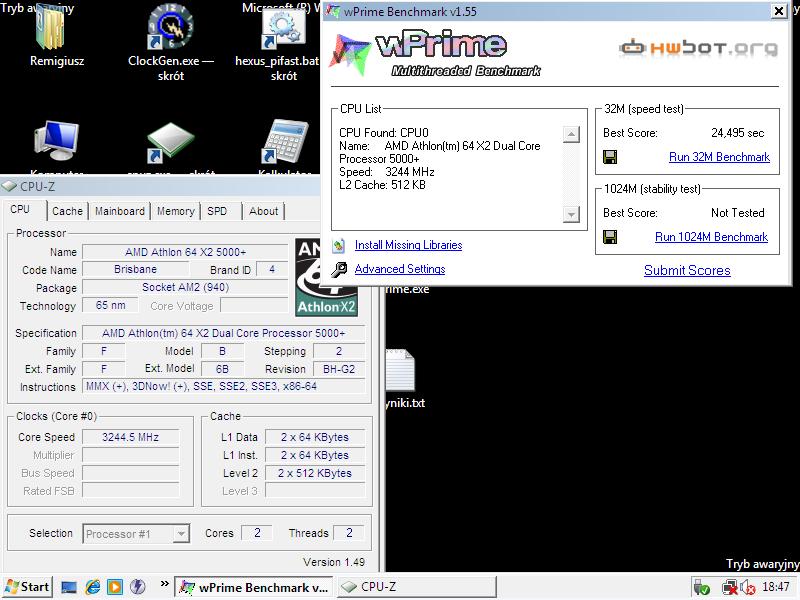Switch to the About tab
800x600 pixels.
pyautogui.click(x=264, y=211)
